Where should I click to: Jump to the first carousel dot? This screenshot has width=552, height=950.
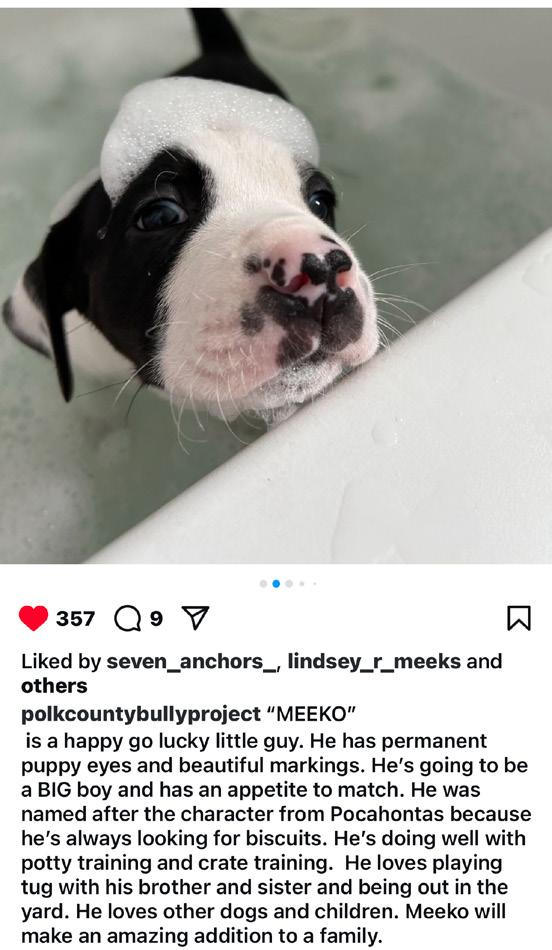click(x=263, y=583)
